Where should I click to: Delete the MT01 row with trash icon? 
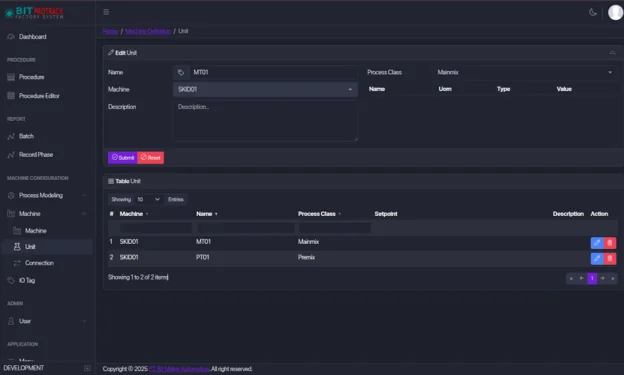point(610,243)
